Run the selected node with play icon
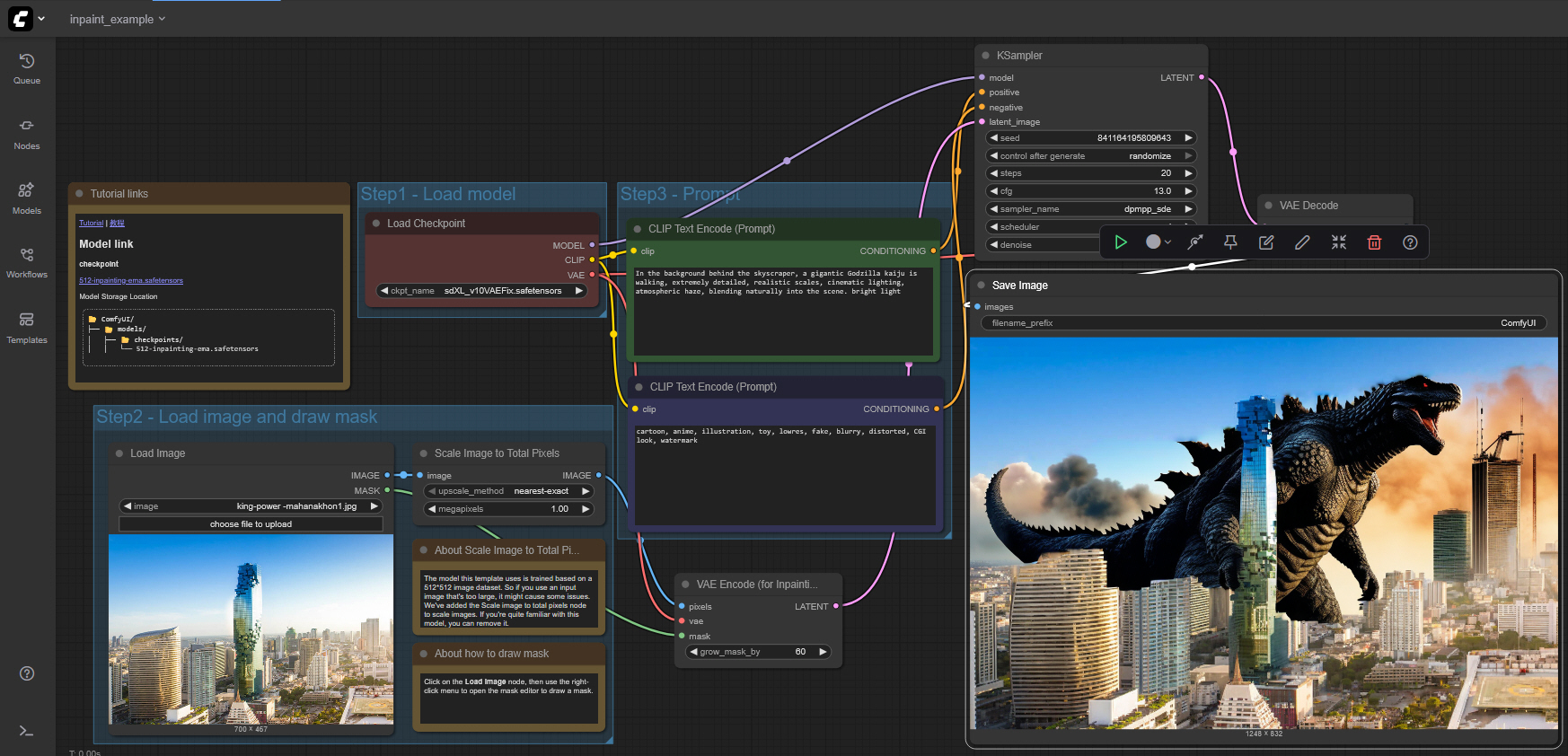The image size is (1568, 756). (1121, 242)
